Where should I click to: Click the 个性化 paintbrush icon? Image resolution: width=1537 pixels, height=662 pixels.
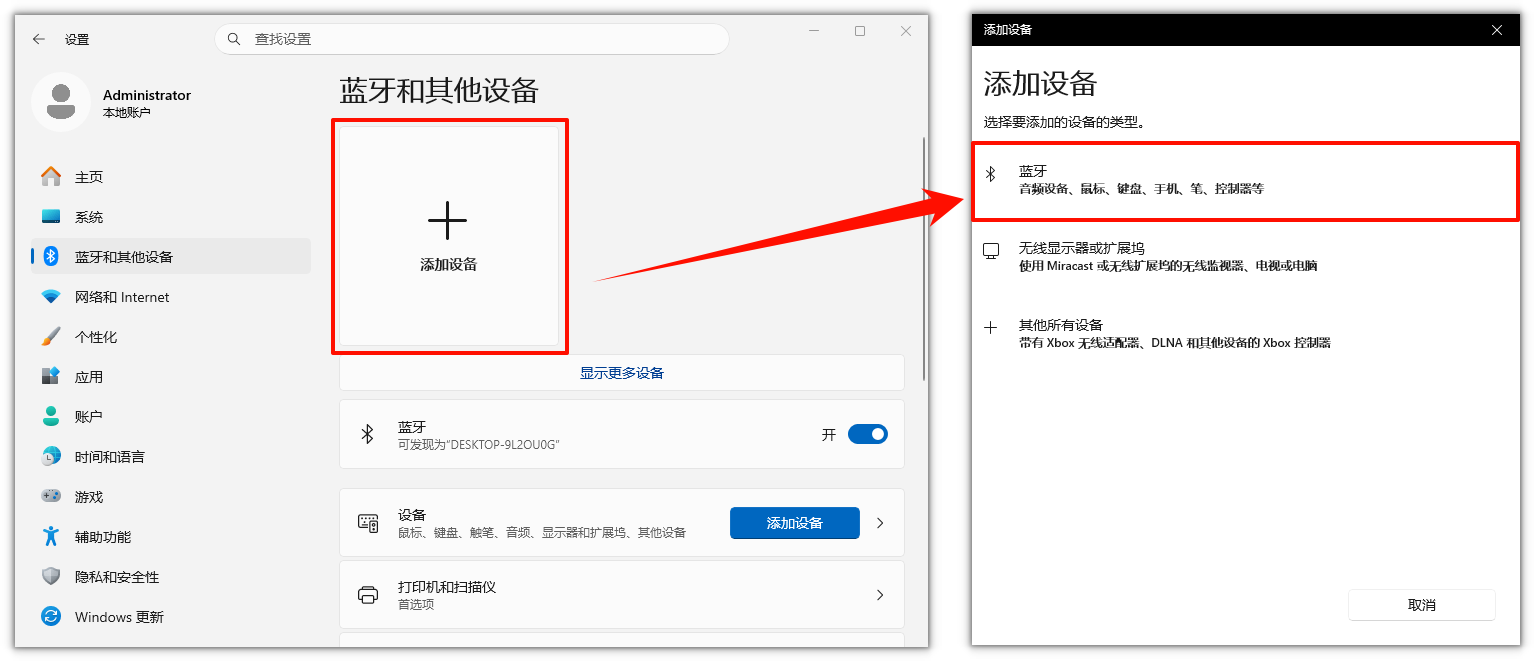pyautogui.click(x=51, y=337)
